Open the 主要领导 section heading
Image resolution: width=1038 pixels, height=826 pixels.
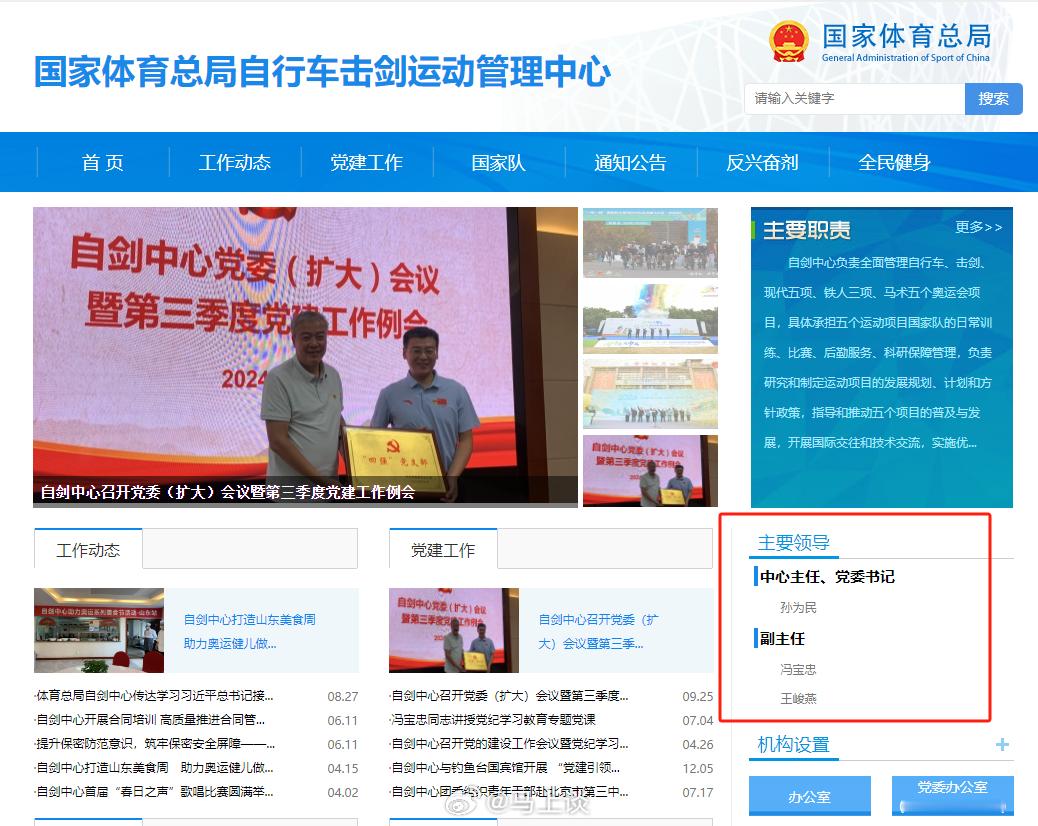point(794,543)
